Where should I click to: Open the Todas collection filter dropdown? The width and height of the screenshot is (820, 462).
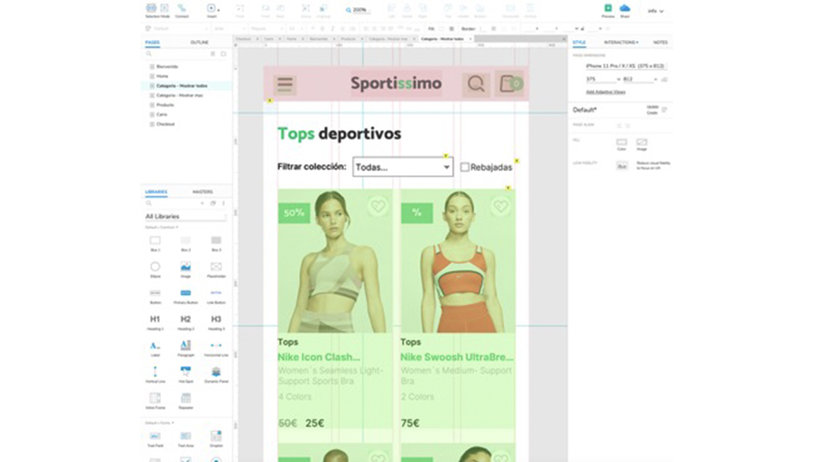[x=403, y=167]
